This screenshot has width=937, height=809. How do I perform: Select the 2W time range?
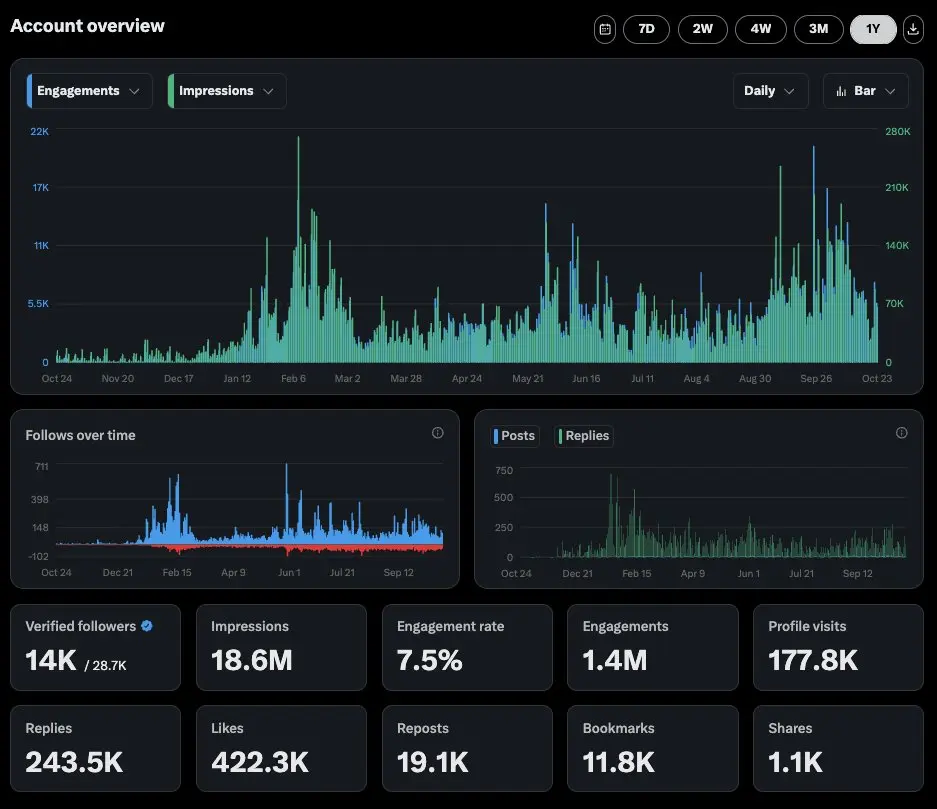703,29
